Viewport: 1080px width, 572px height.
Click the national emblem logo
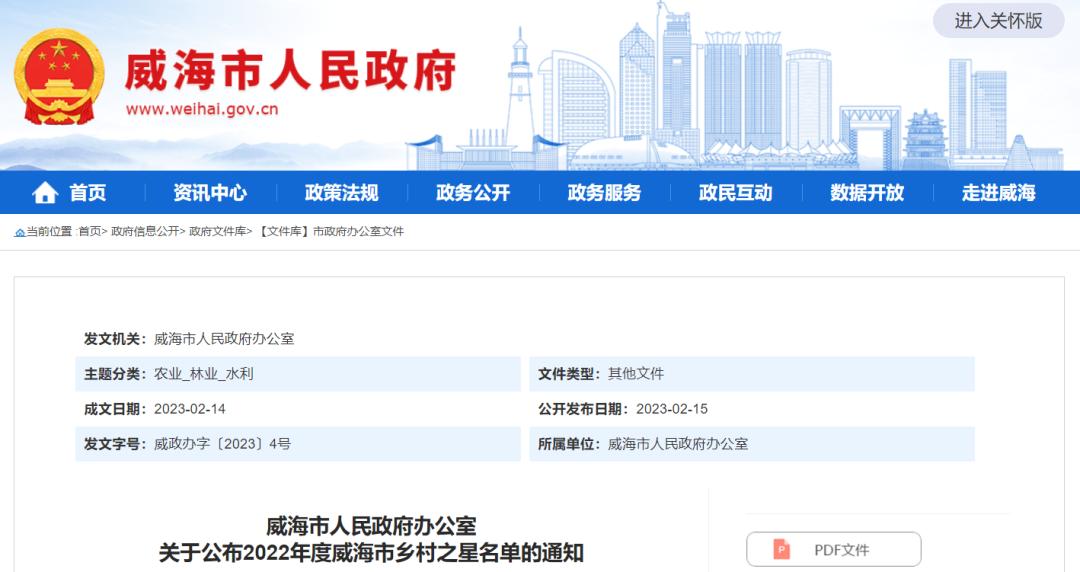coord(59,76)
